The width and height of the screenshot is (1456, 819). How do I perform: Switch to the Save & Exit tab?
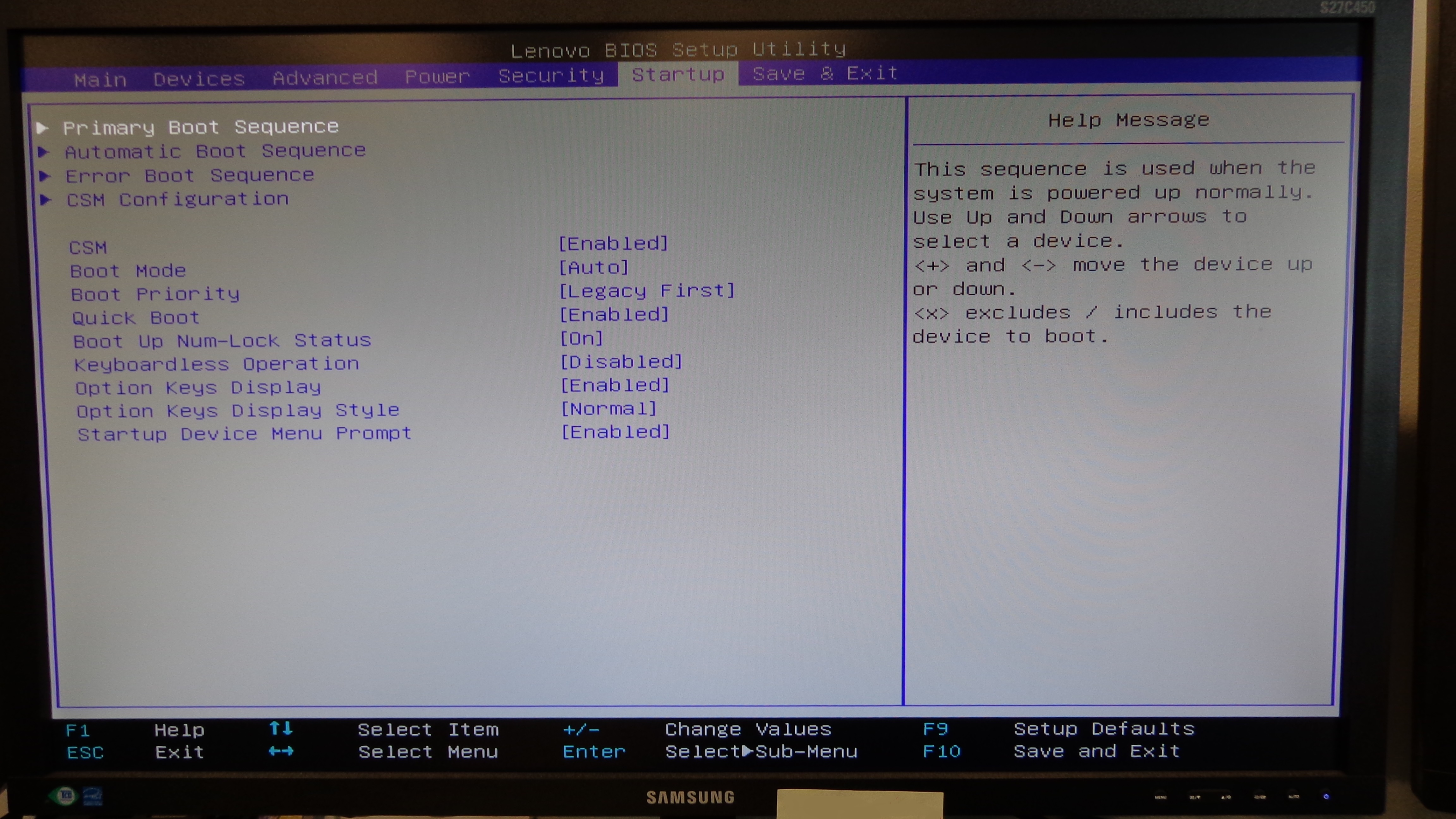(x=825, y=74)
